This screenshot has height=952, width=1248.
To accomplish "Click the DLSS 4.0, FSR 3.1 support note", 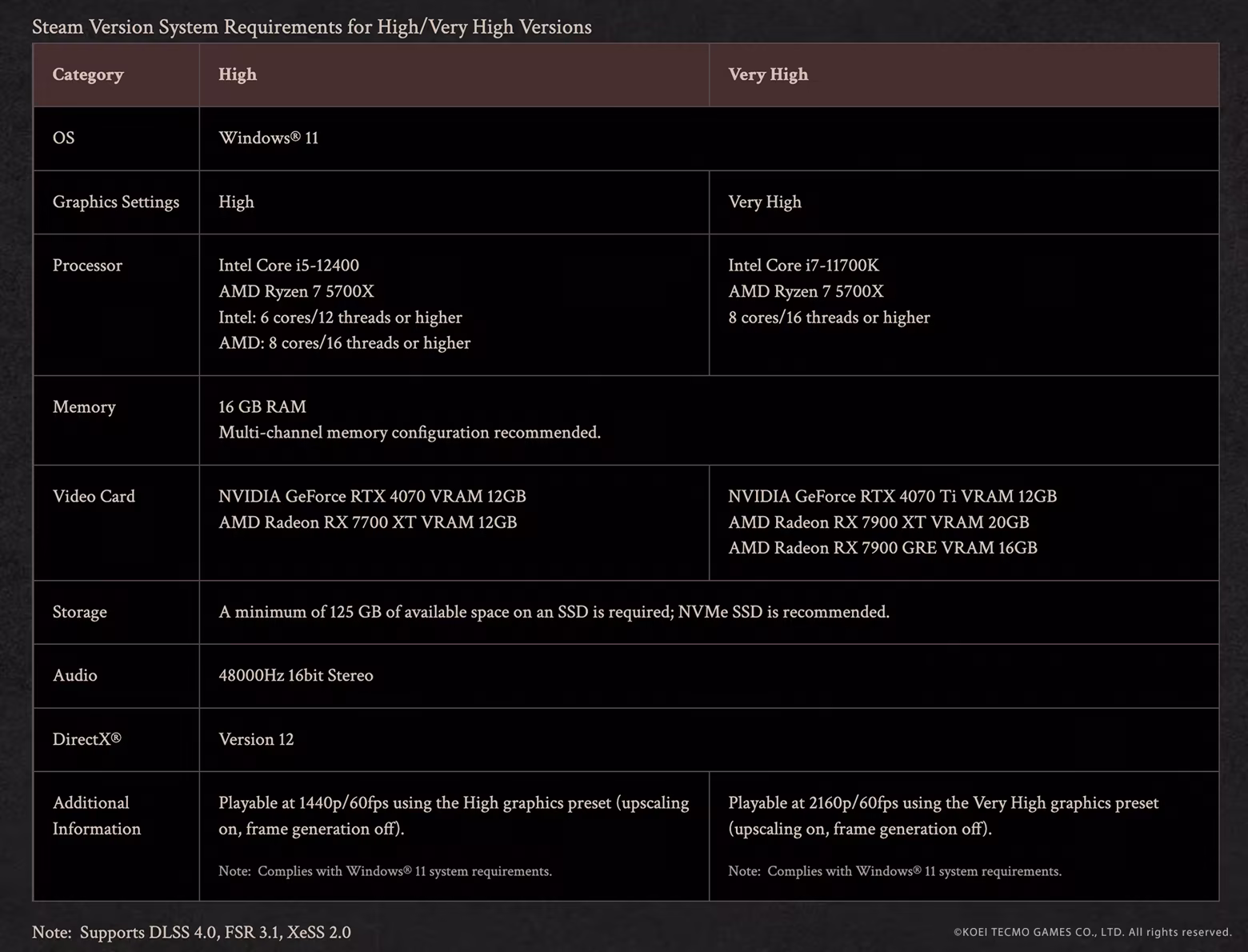I will (x=191, y=932).
